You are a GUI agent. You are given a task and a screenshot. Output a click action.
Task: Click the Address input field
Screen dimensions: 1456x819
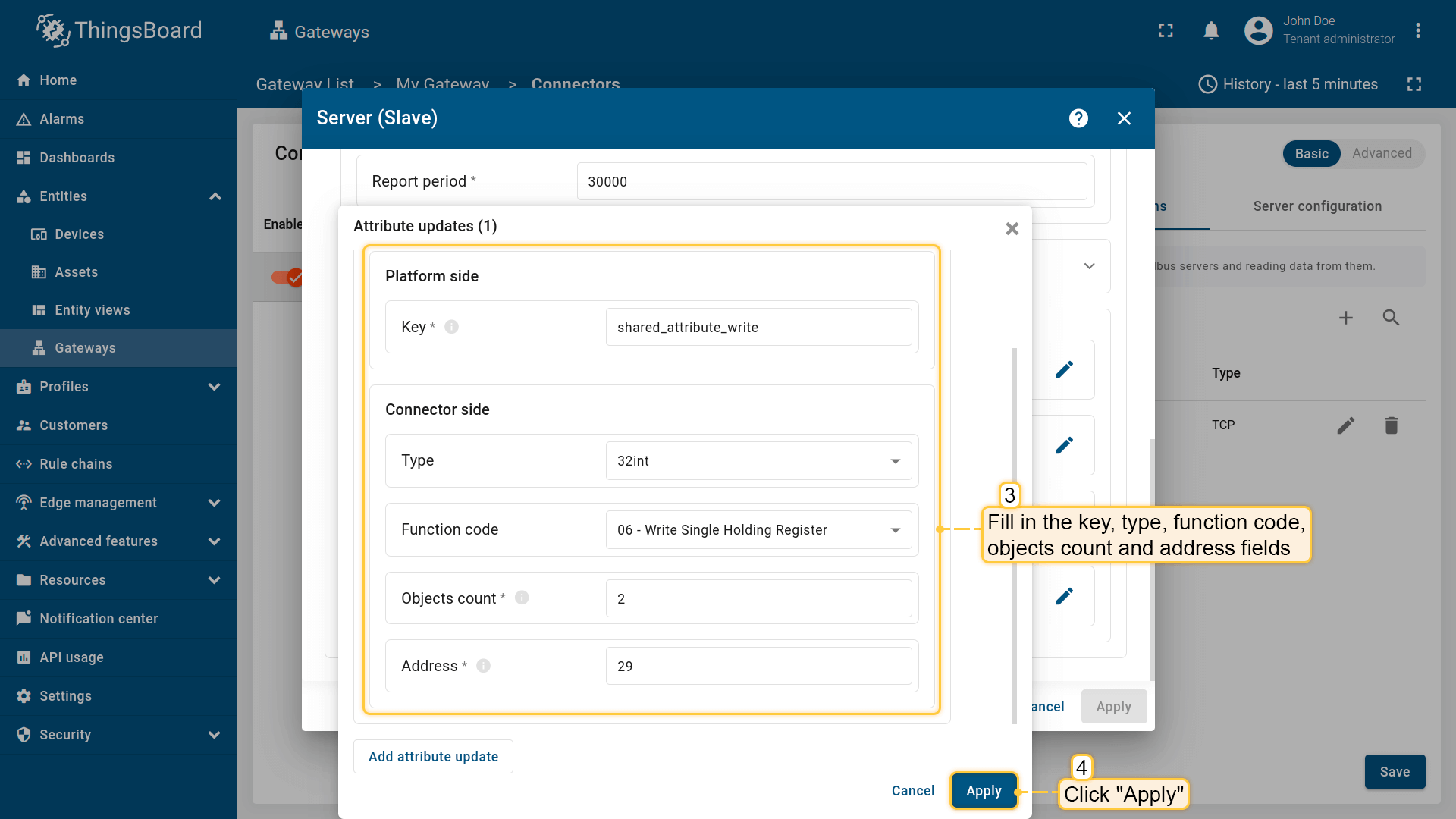[758, 667]
